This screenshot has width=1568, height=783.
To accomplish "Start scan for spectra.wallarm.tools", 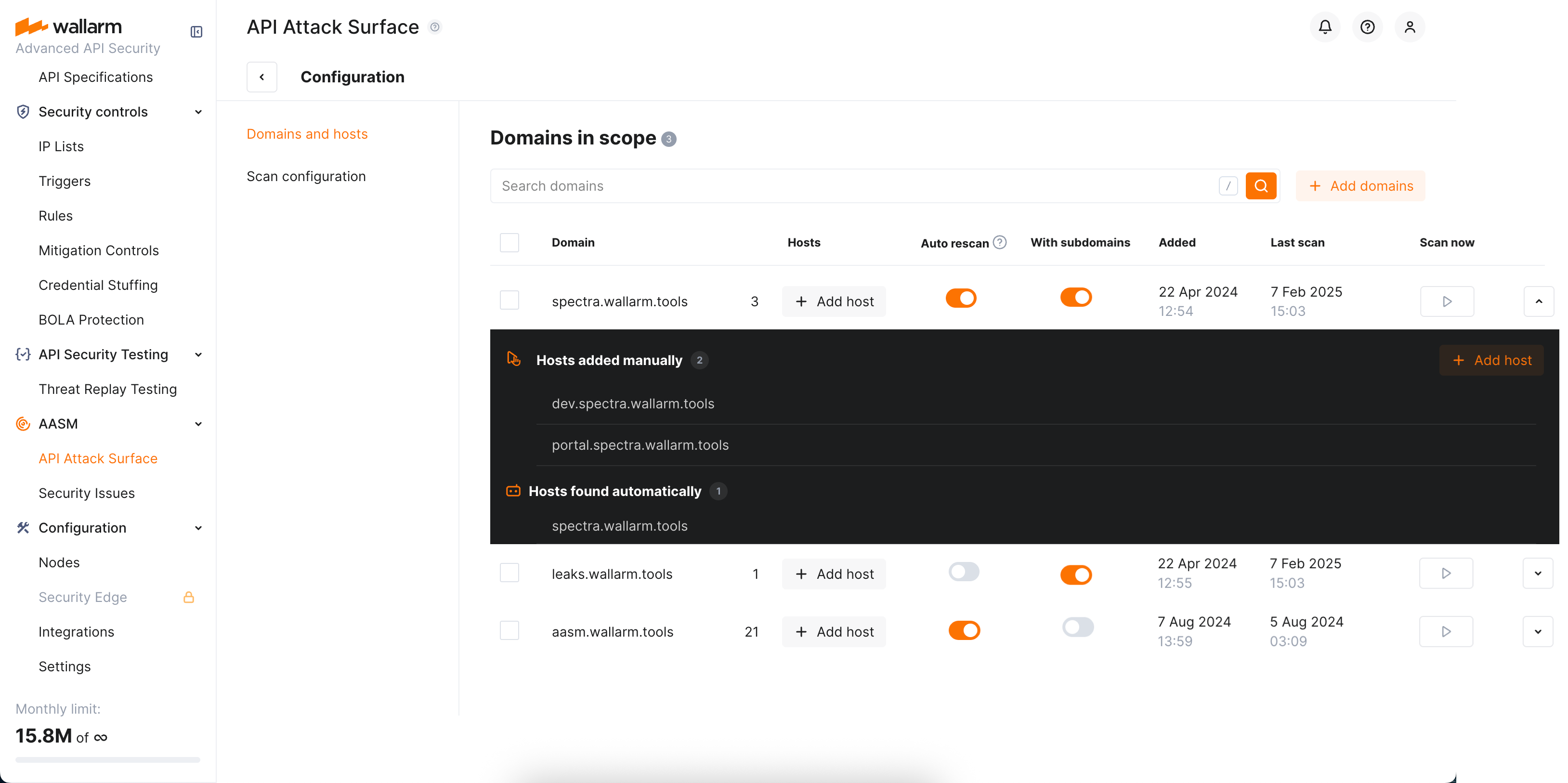I will click(x=1447, y=301).
